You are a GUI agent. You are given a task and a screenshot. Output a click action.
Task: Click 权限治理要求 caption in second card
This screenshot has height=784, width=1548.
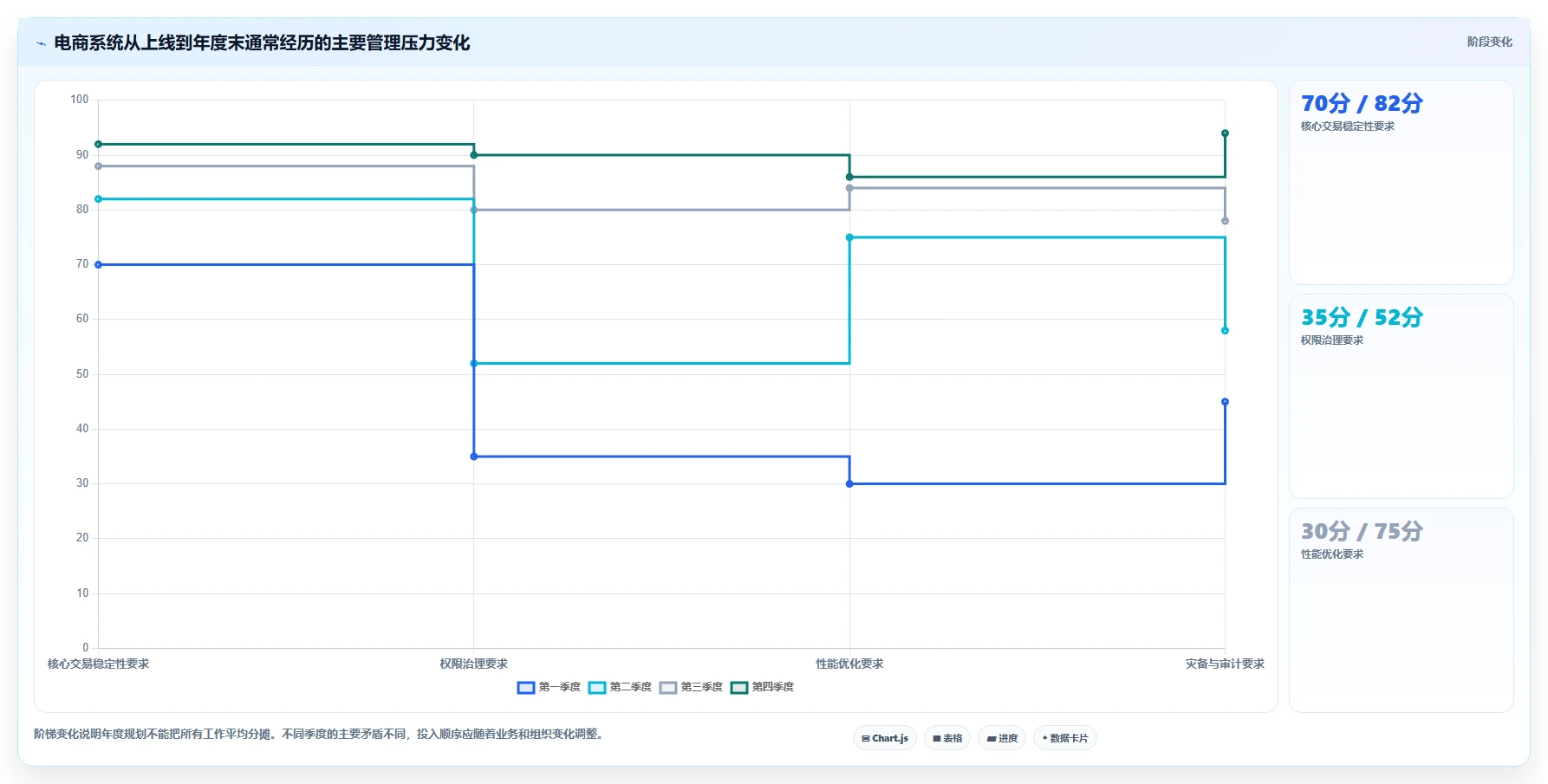1332,340
